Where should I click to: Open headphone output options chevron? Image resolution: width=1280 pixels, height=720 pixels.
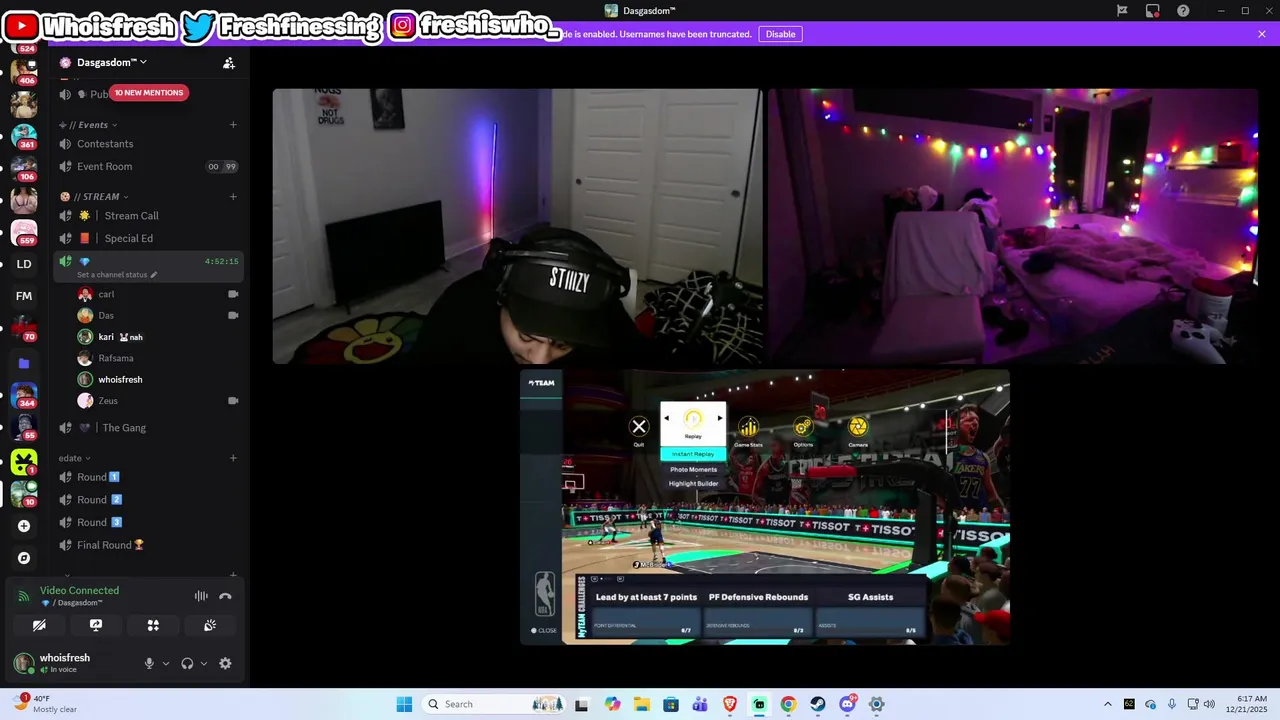click(x=204, y=663)
